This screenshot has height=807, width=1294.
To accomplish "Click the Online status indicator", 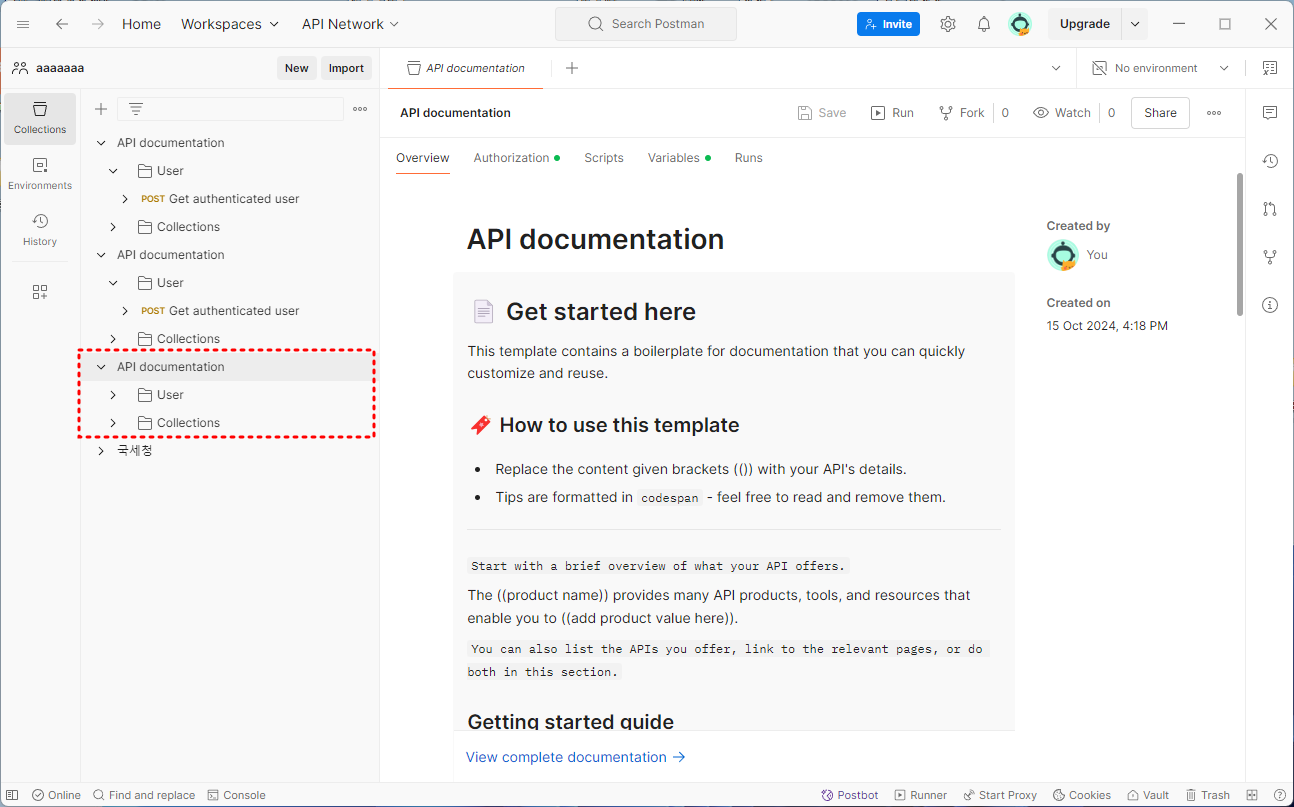I will (x=56, y=795).
